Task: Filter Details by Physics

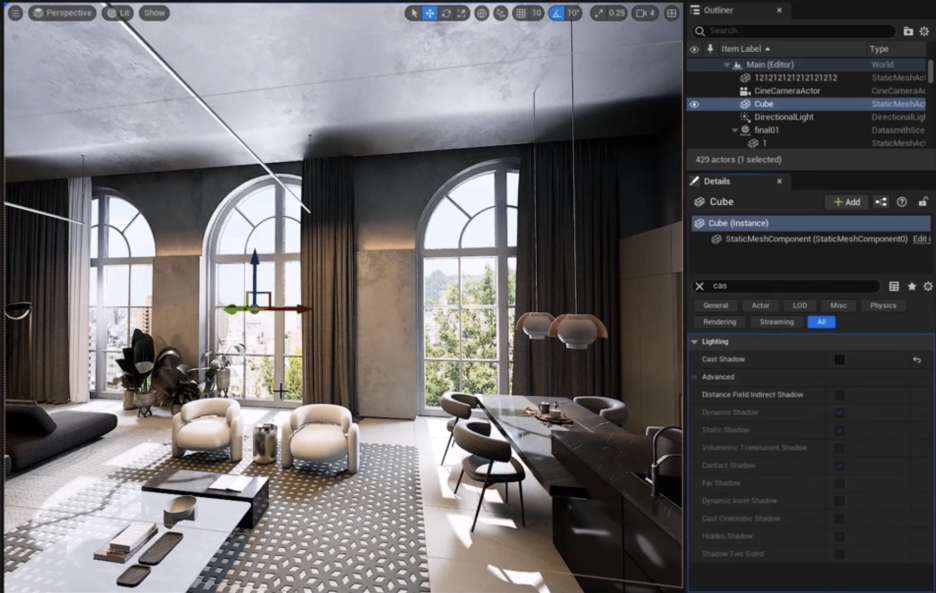Action: 883,305
